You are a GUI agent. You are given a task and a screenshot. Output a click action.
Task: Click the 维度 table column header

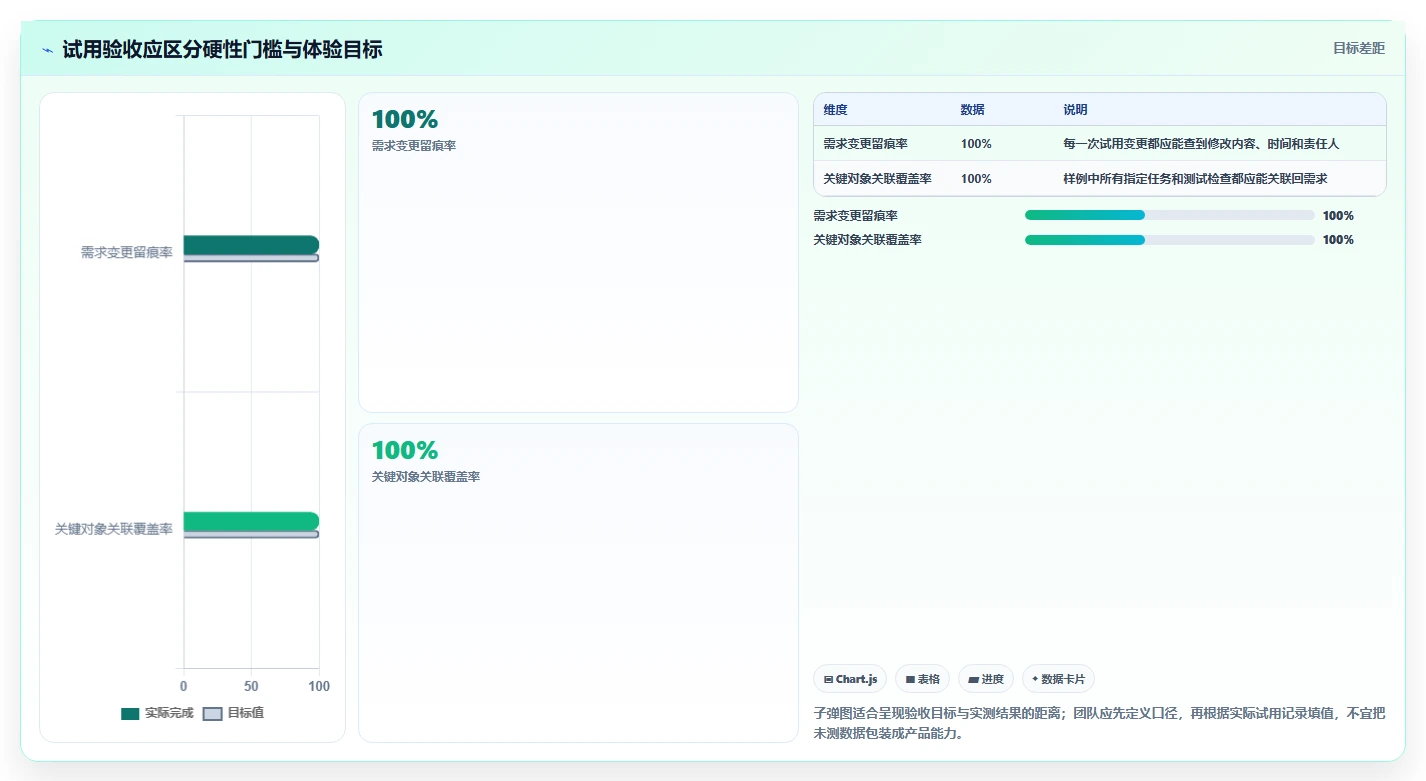(836, 110)
